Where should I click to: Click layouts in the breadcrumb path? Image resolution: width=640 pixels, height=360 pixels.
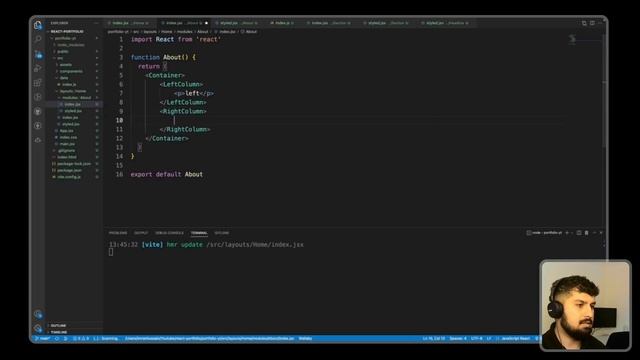click(x=150, y=31)
